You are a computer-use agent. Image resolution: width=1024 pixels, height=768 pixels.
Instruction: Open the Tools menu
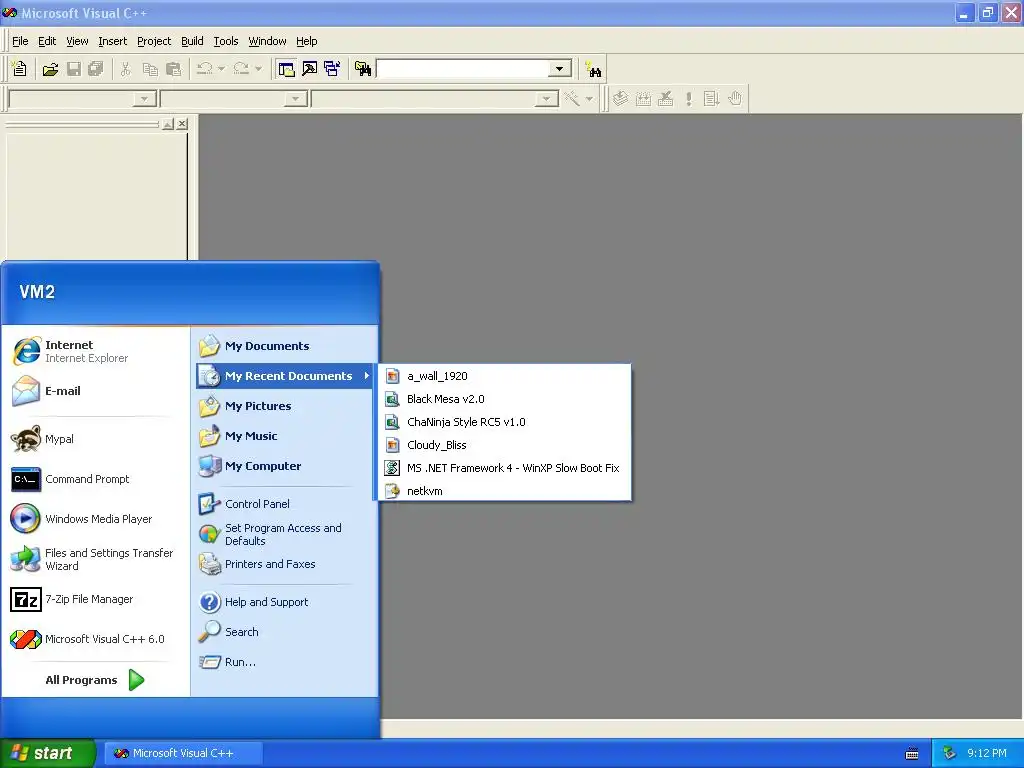226,41
